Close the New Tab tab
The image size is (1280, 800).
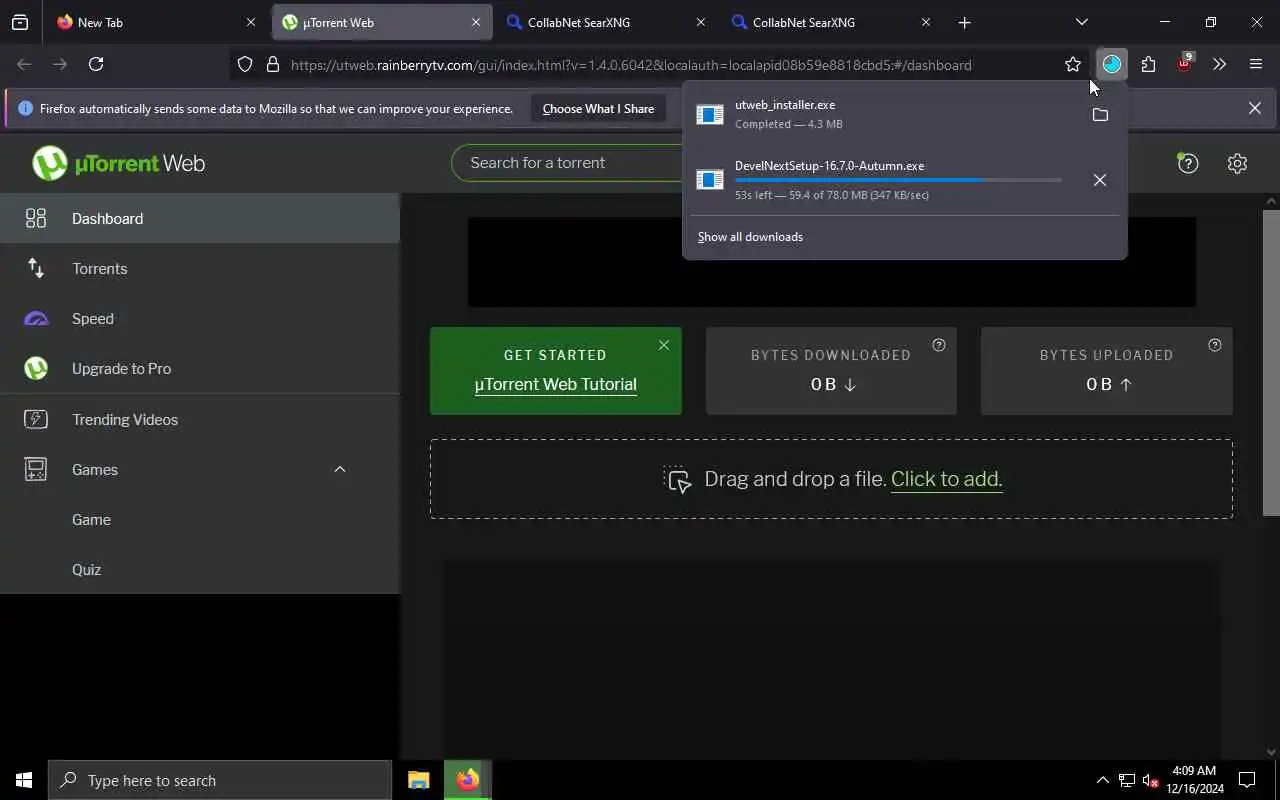(251, 22)
